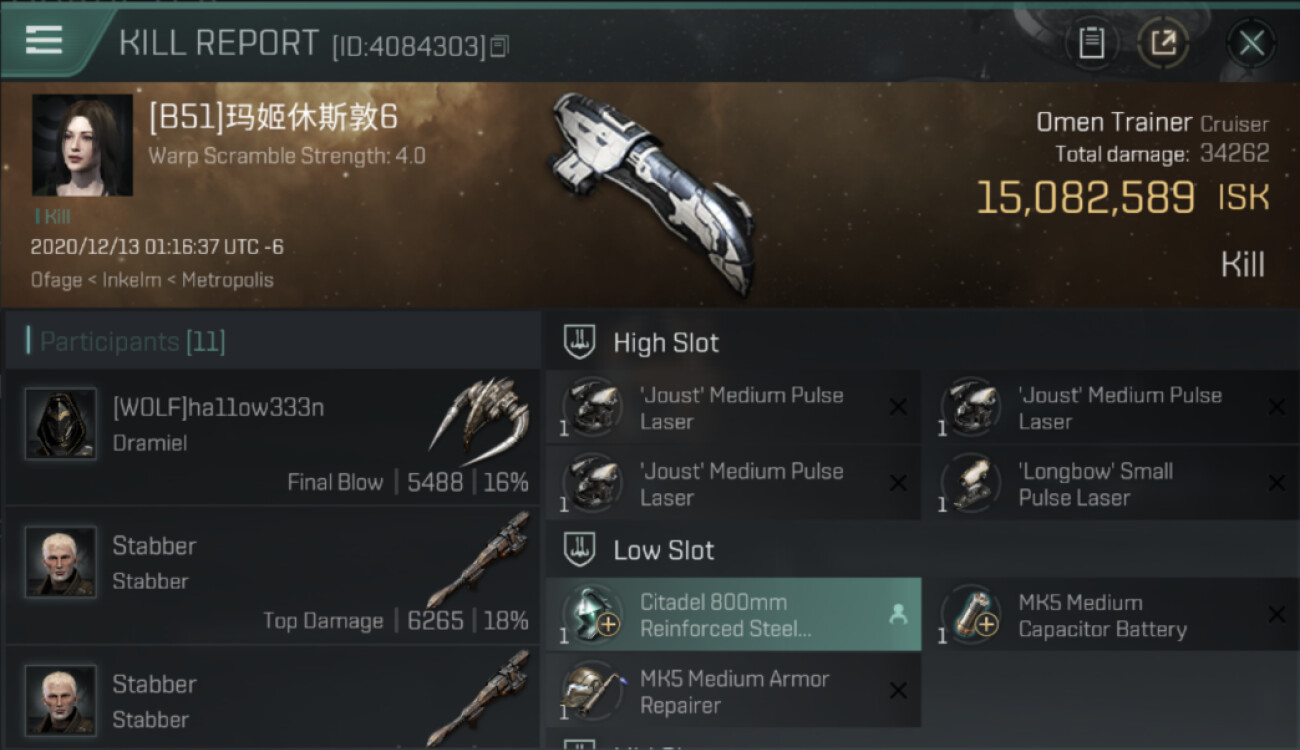Tap the X beside MK5 Medium Capacitor Battery

1276,614
